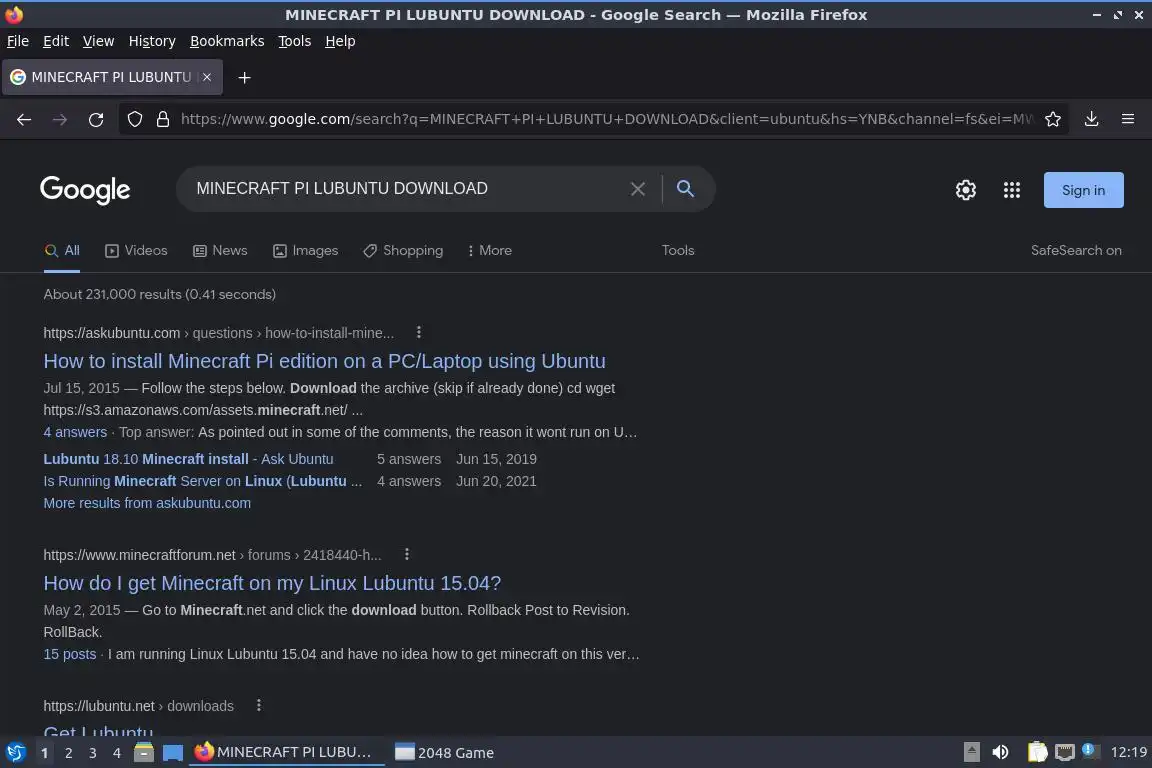Open the Tools menu in menu bar
Screen dimensions: 1152x768
(295, 41)
